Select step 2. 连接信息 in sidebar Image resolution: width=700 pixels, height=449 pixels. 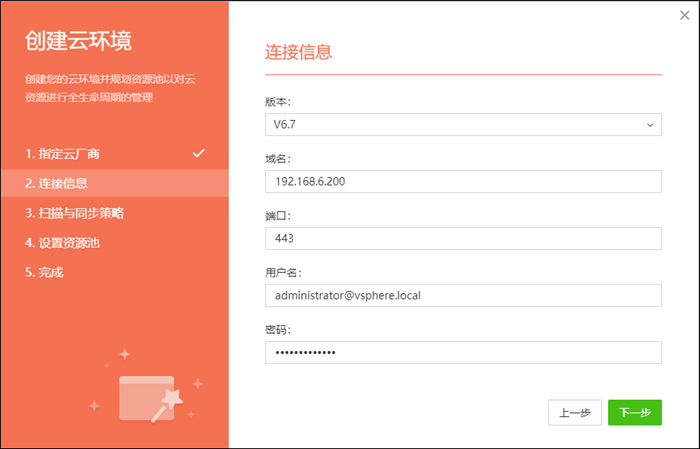click(57, 183)
